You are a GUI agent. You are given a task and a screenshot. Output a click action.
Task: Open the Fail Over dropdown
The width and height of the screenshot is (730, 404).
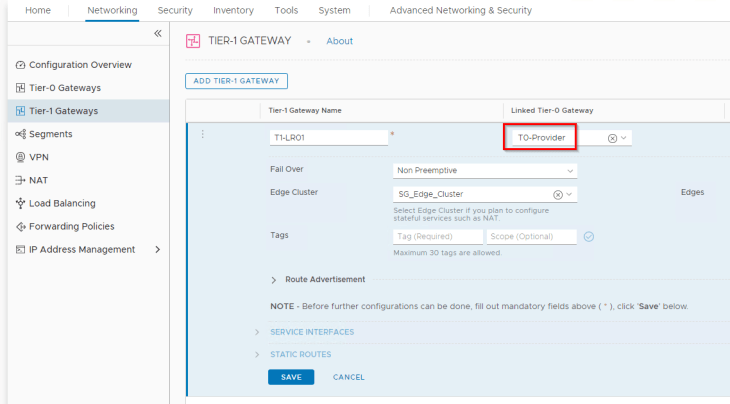484,170
